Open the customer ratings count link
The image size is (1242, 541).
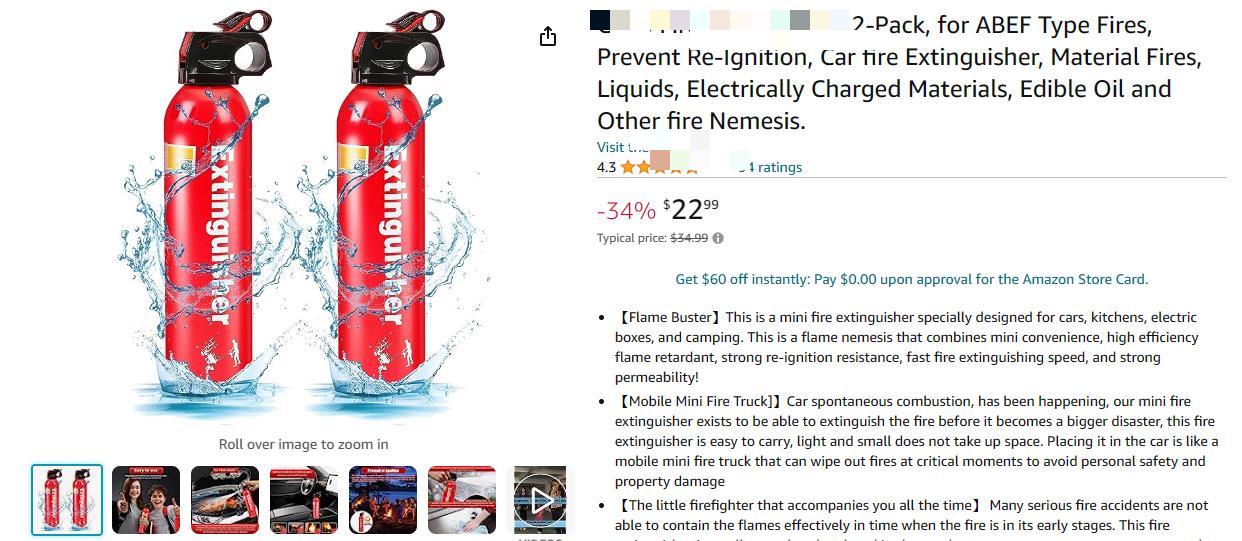[x=771, y=167]
